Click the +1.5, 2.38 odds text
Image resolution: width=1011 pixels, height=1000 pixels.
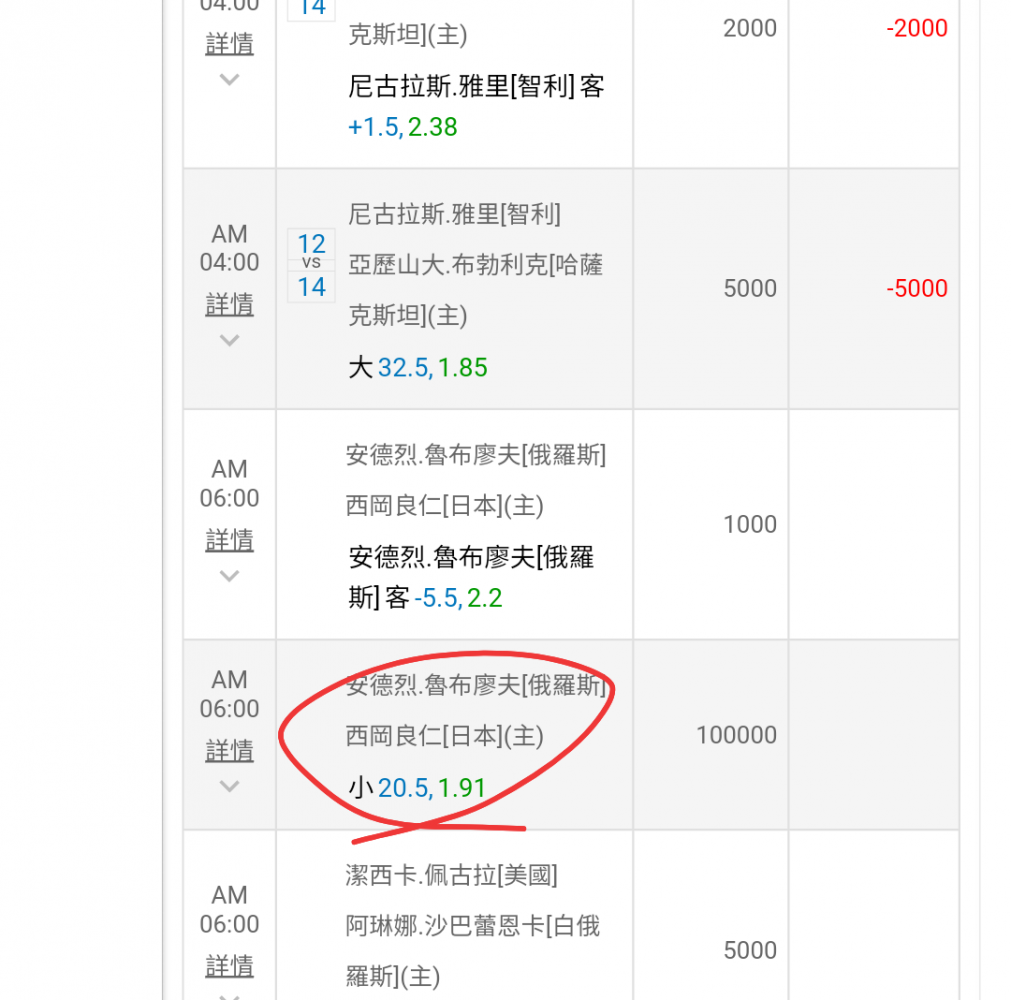click(402, 127)
